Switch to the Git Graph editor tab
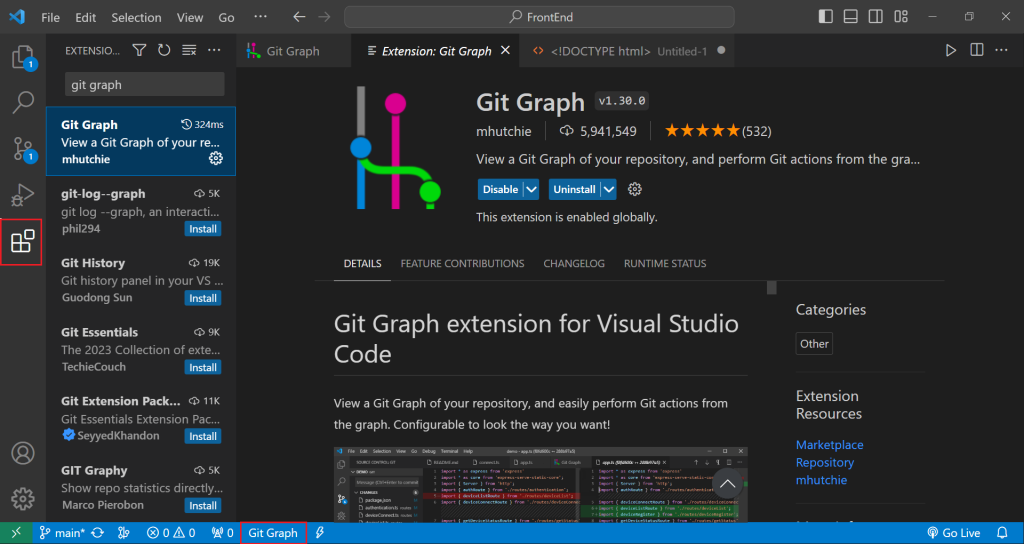The height and width of the screenshot is (544, 1024). [293, 51]
